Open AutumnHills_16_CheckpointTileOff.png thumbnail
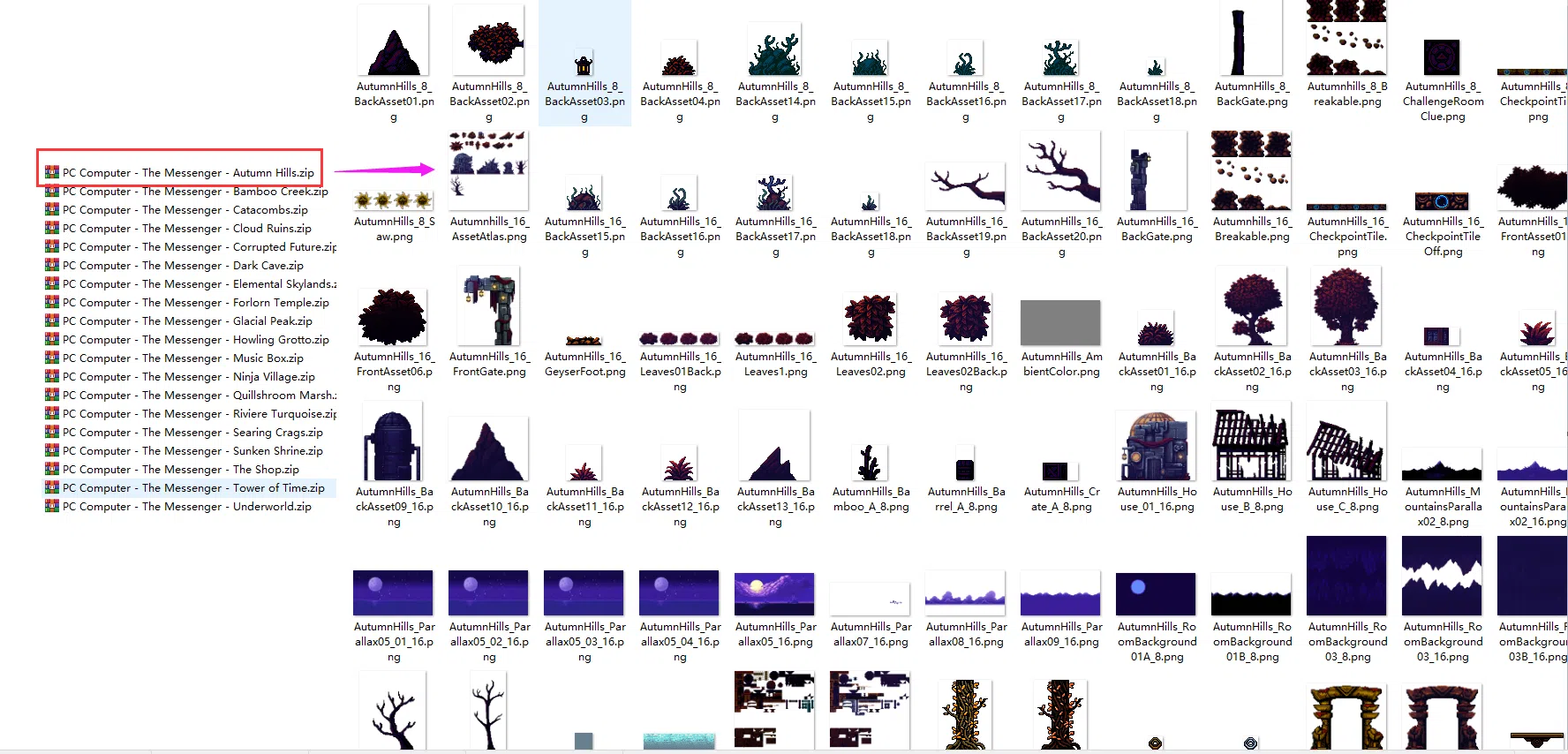The width and height of the screenshot is (1568, 754). 1442,201
